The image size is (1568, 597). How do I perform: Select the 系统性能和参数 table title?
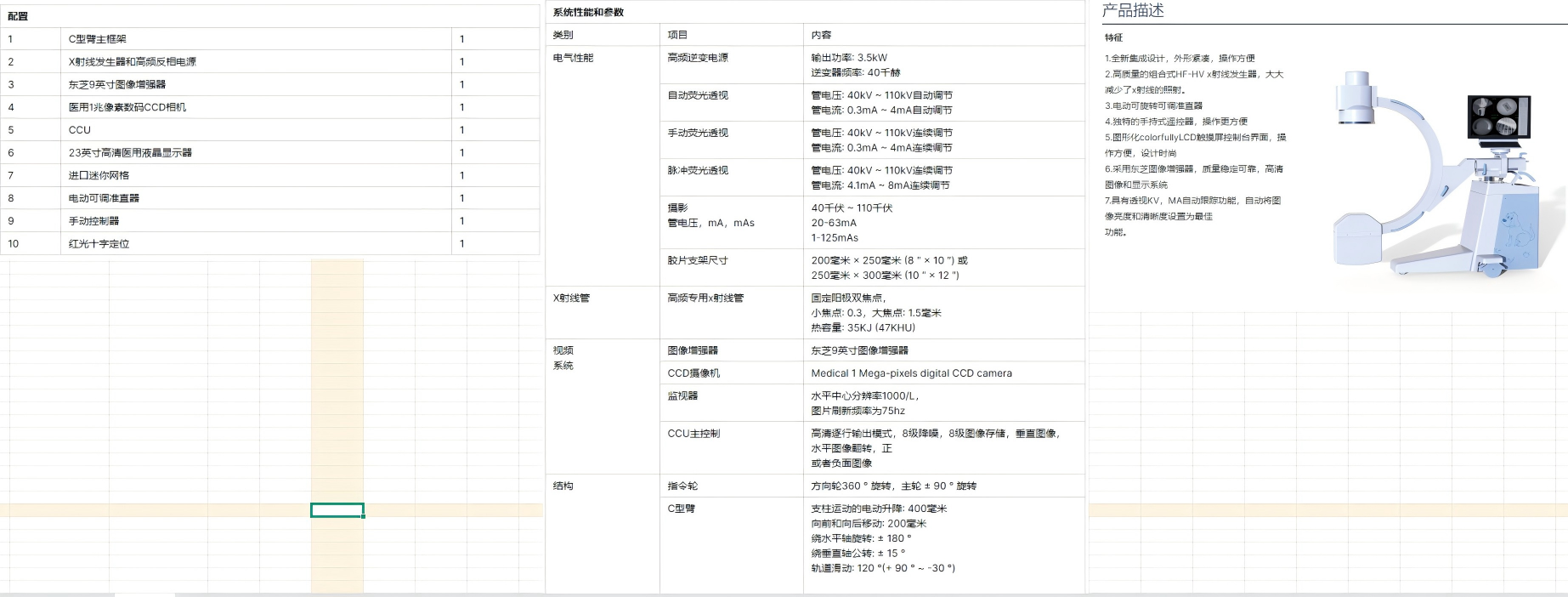(x=588, y=13)
